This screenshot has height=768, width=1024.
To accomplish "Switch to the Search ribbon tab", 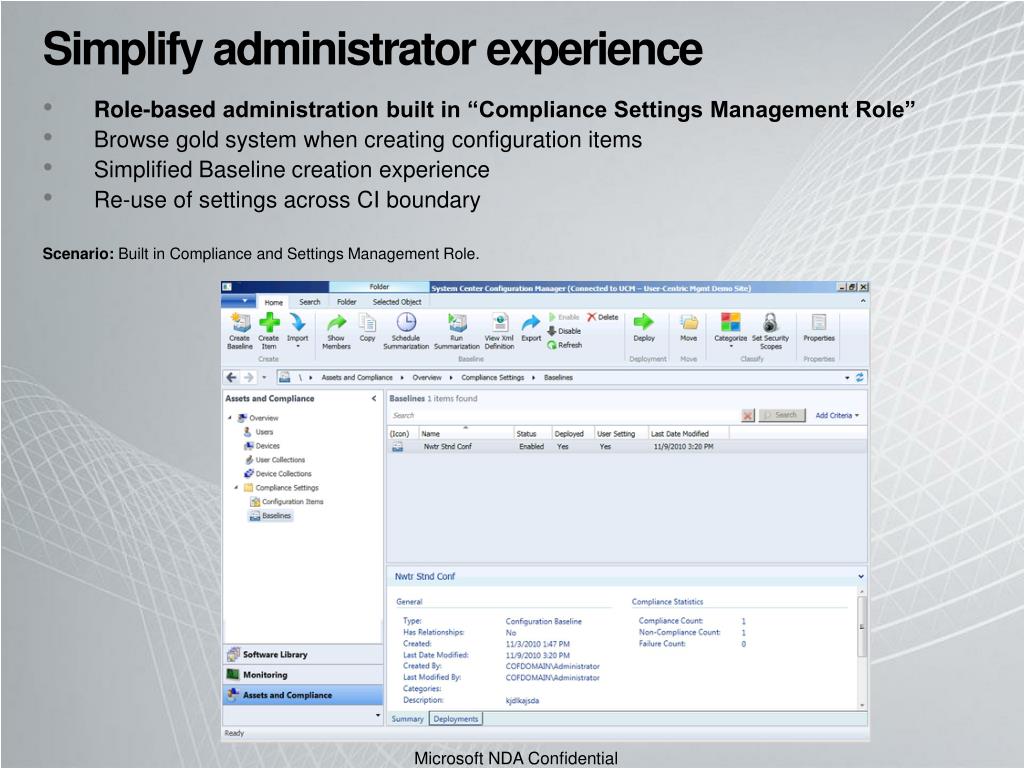I will coord(310,302).
